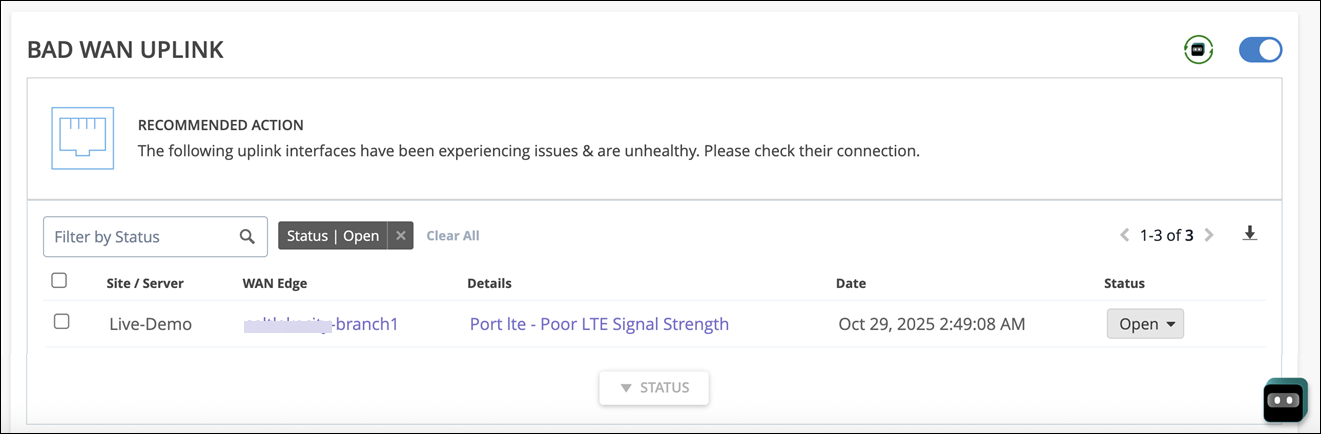Open the Marvis chatbot assistant icon
Image resolution: width=1321 pixels, height=434 pixels.
tap(1285, 400)
